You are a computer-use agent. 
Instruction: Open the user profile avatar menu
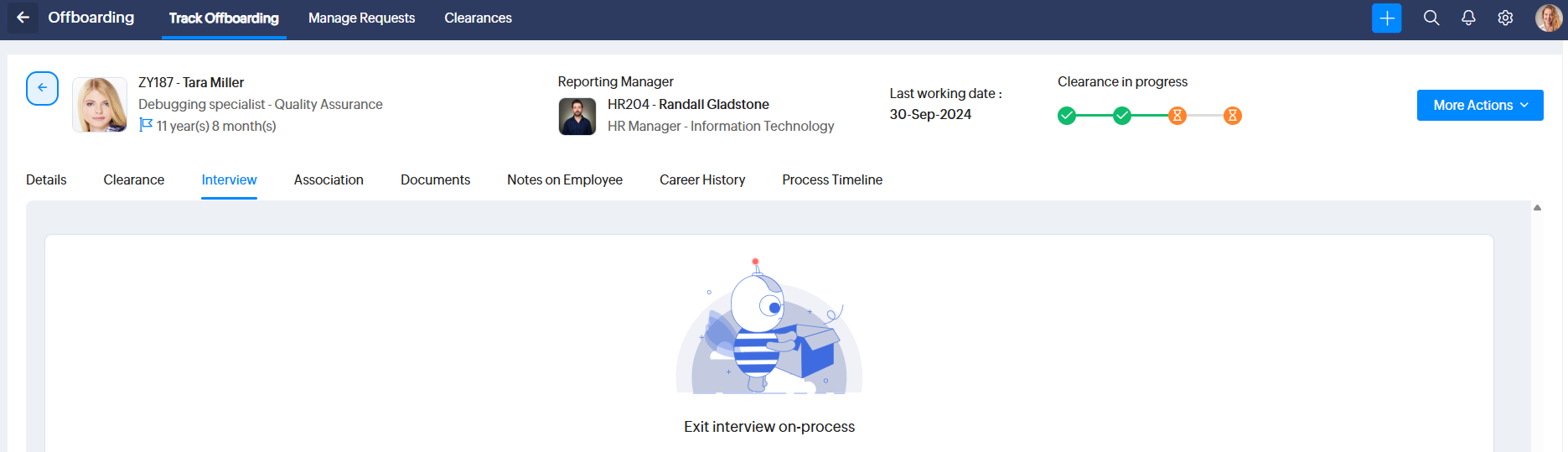click(x=1548, y=18)
